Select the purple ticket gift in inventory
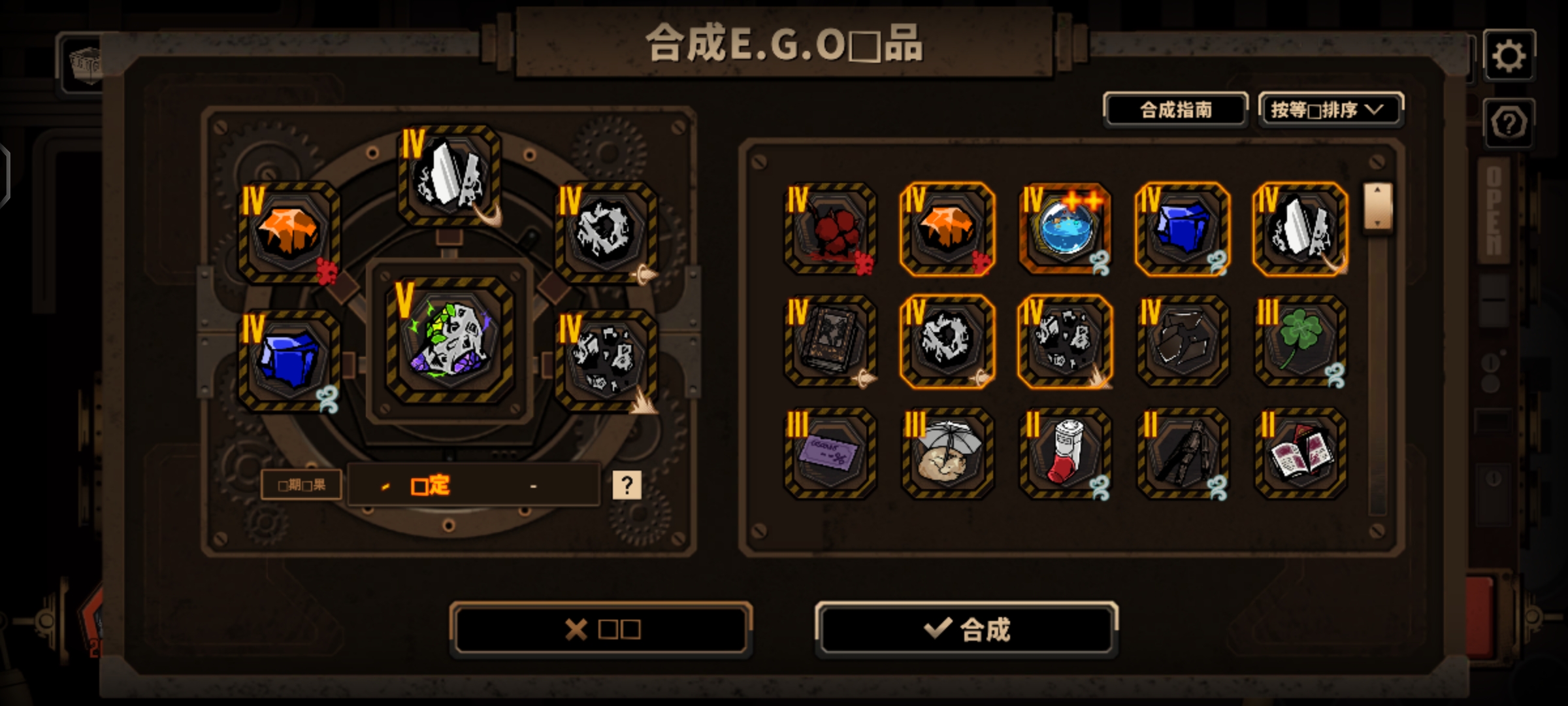 [x=830, y=454]
